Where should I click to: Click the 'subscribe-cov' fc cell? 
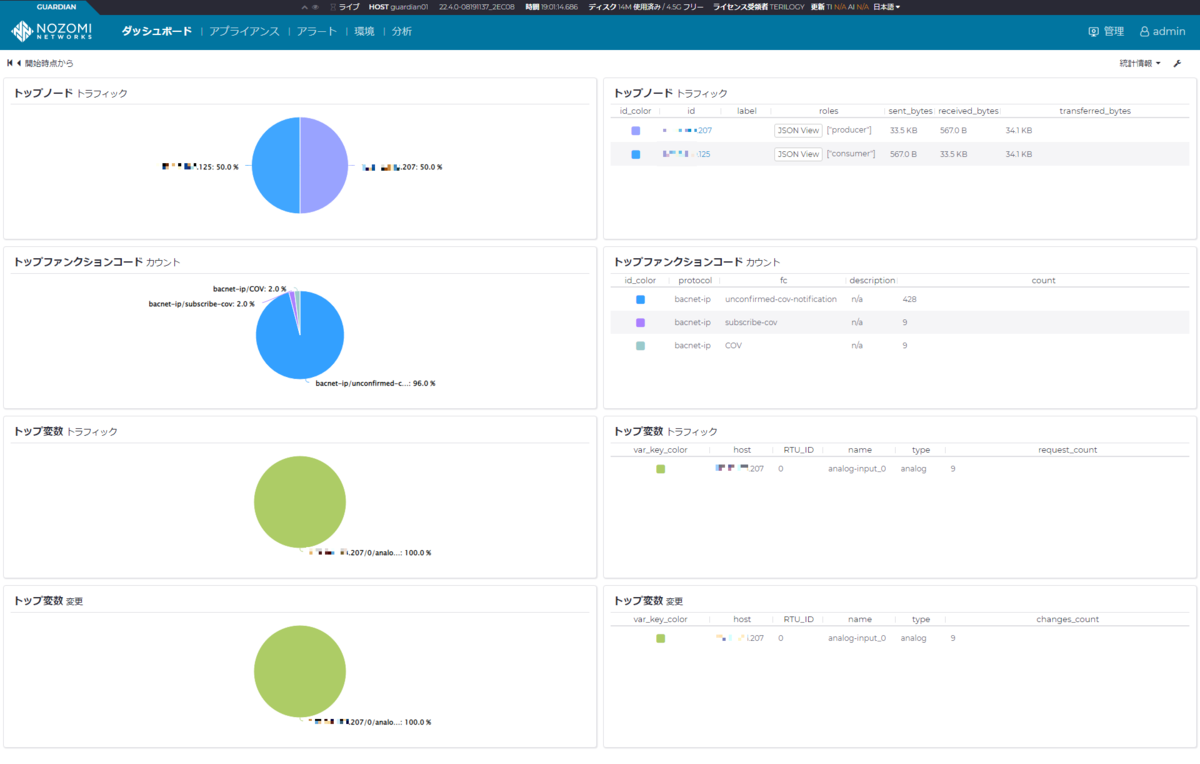(x=750, y=322)
